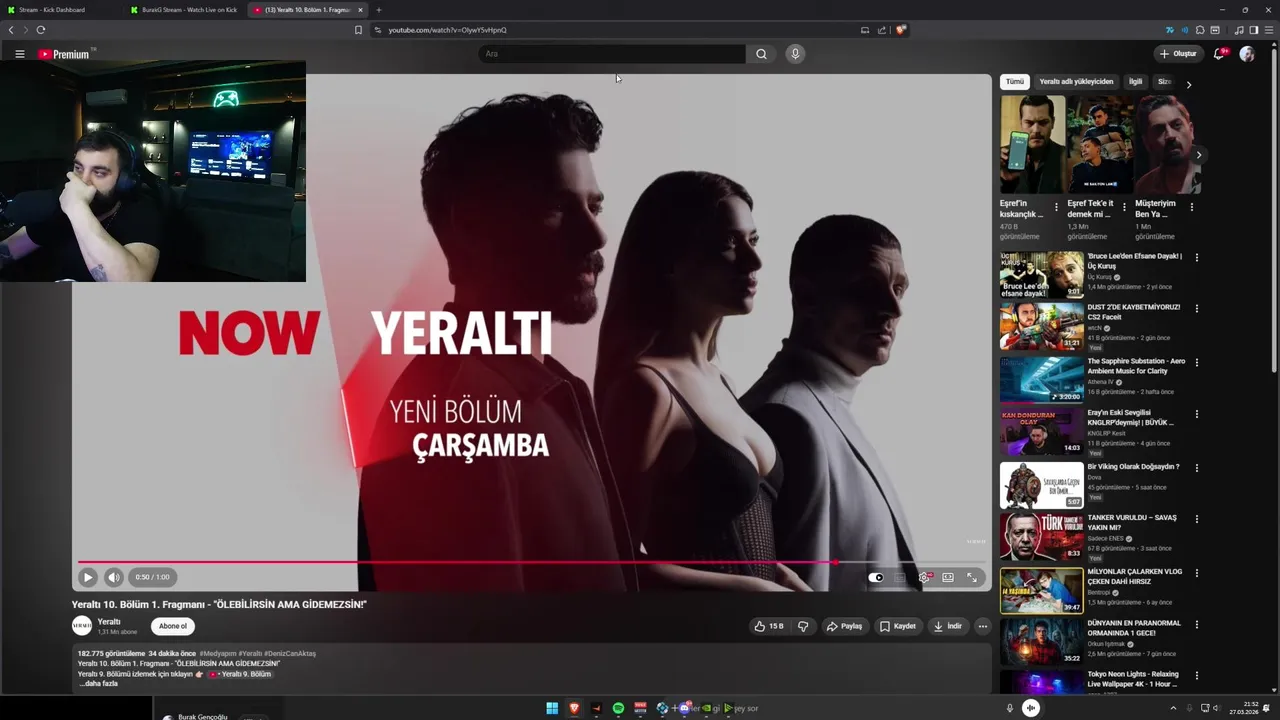
Task: Open MİLYONLAR ÇALARKEN VLOG thumbnail
Action: tap(1042, 590)
